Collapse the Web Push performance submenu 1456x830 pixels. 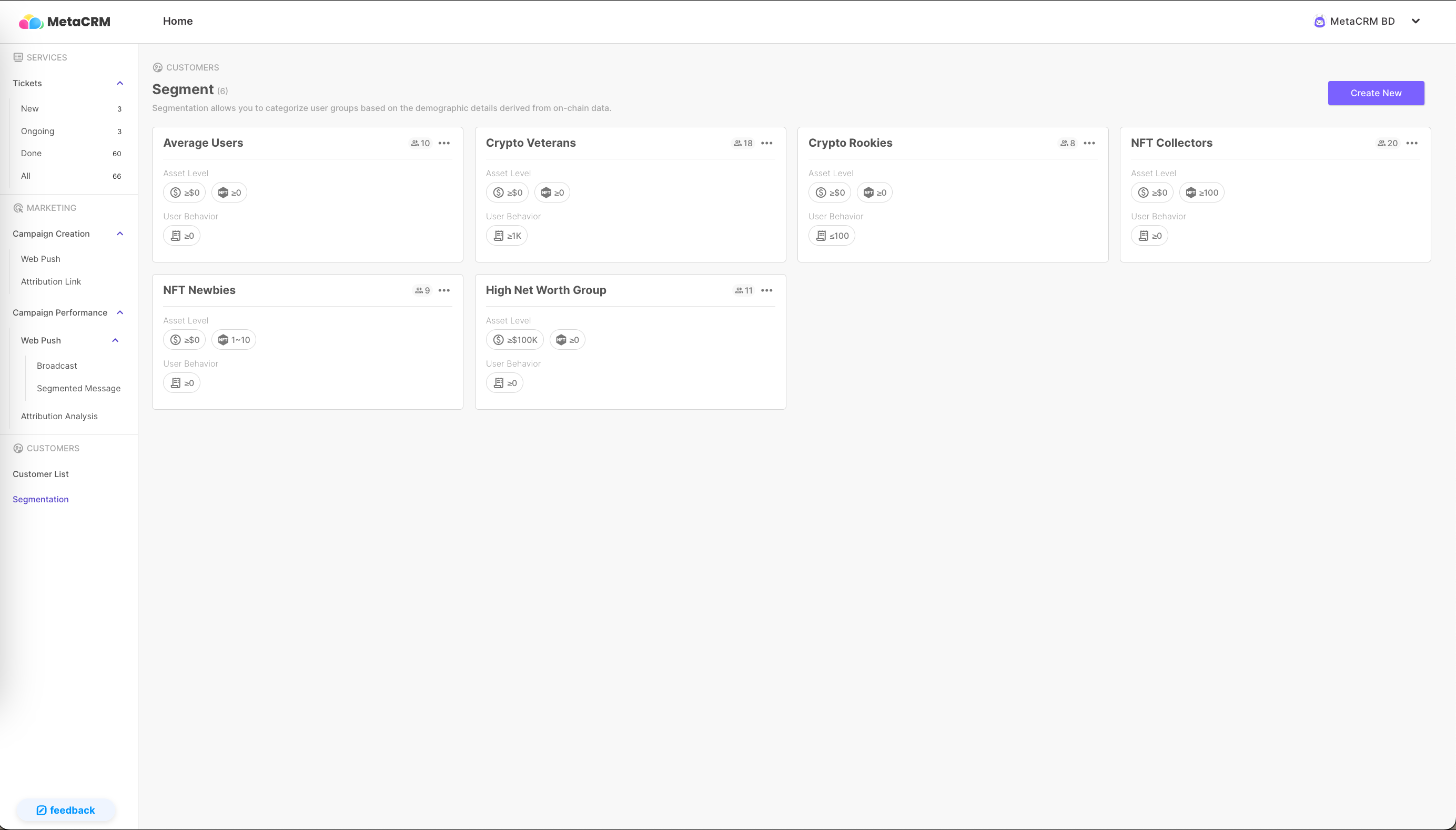click(x=115, y=340)
